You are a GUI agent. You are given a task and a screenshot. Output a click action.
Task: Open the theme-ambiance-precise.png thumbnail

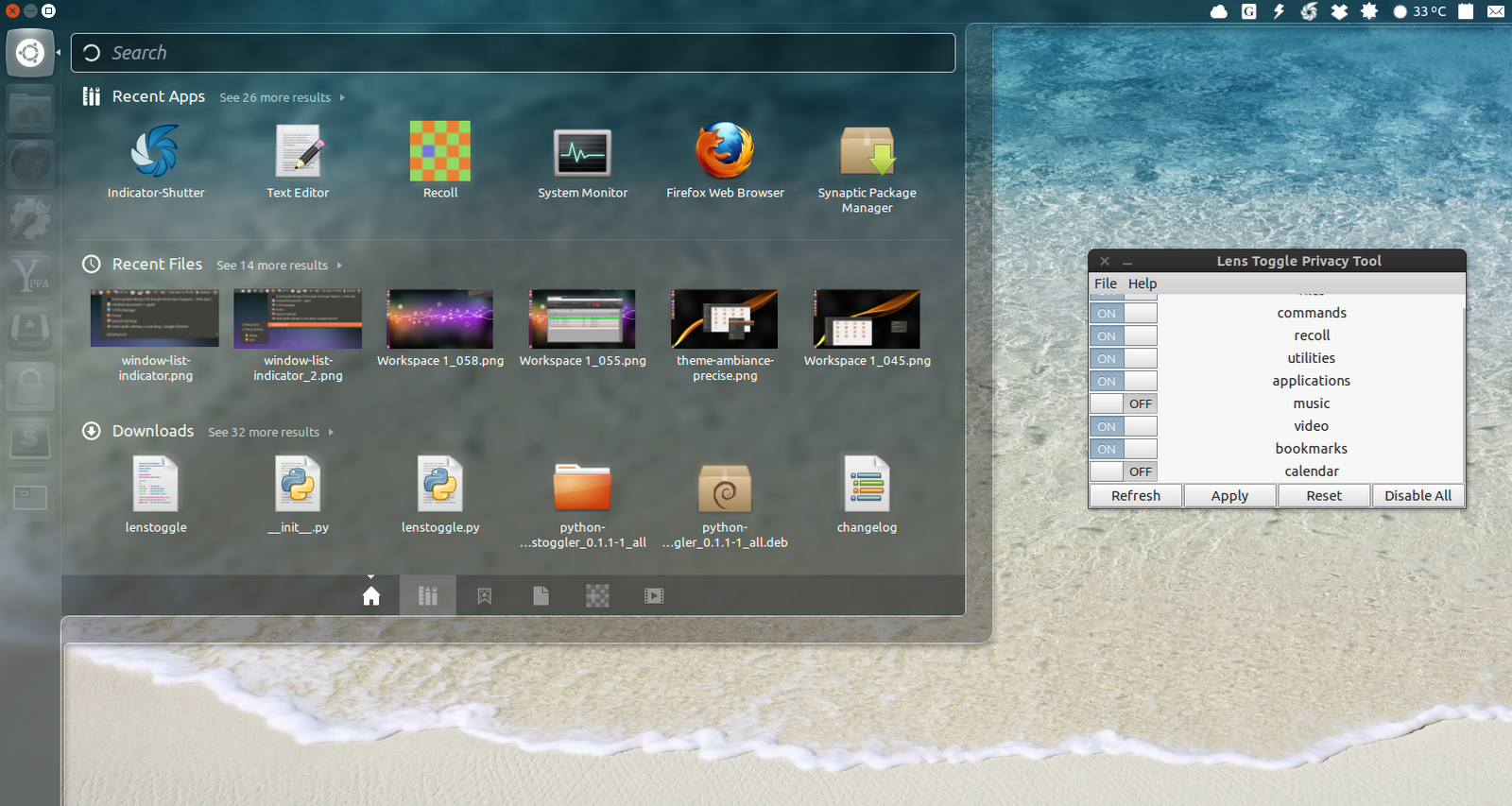[x=725, y=319]
